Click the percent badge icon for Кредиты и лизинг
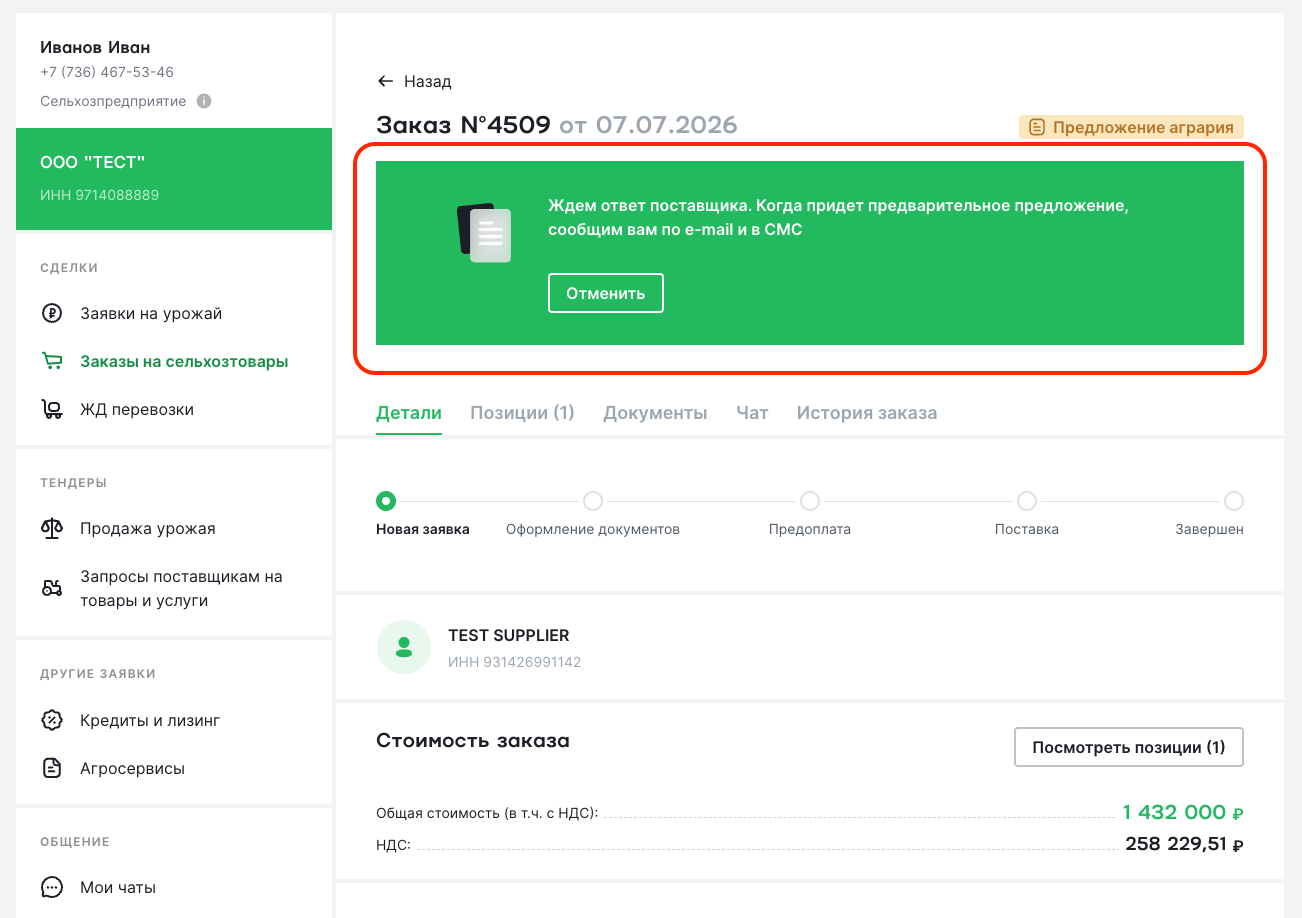 [52, 720]
